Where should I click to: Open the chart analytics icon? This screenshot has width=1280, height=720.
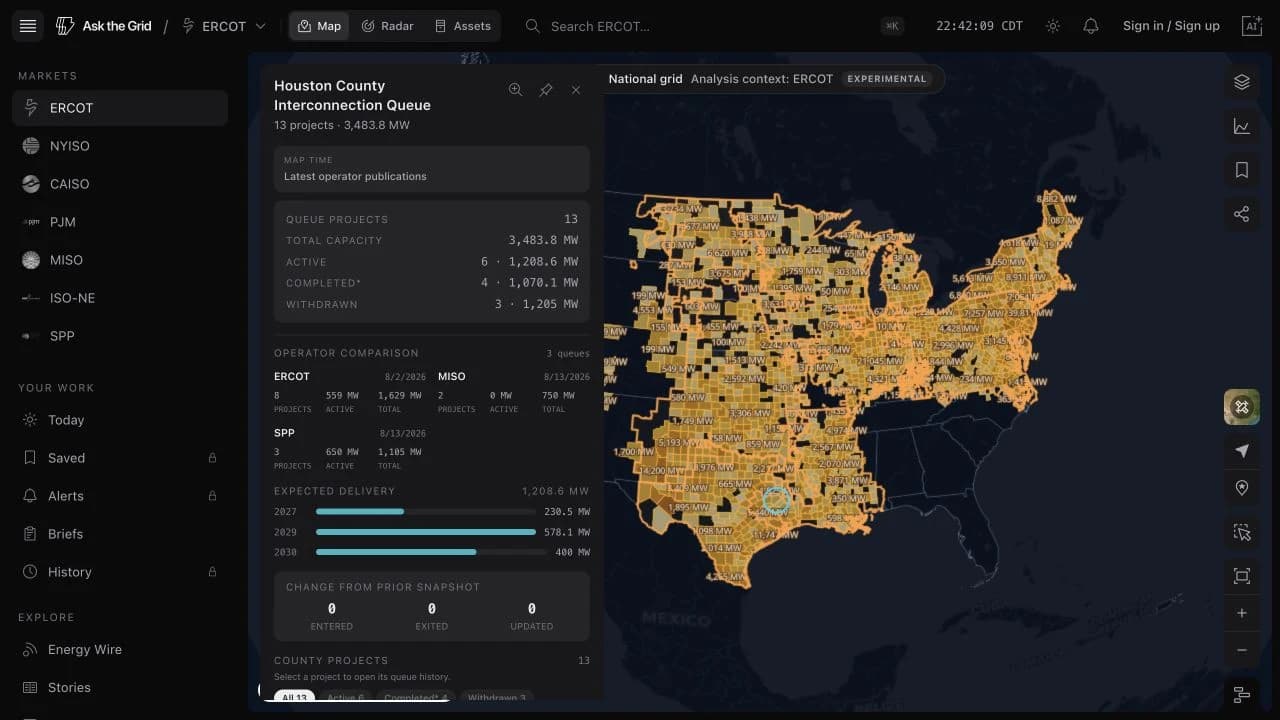tap(1242, 126)
